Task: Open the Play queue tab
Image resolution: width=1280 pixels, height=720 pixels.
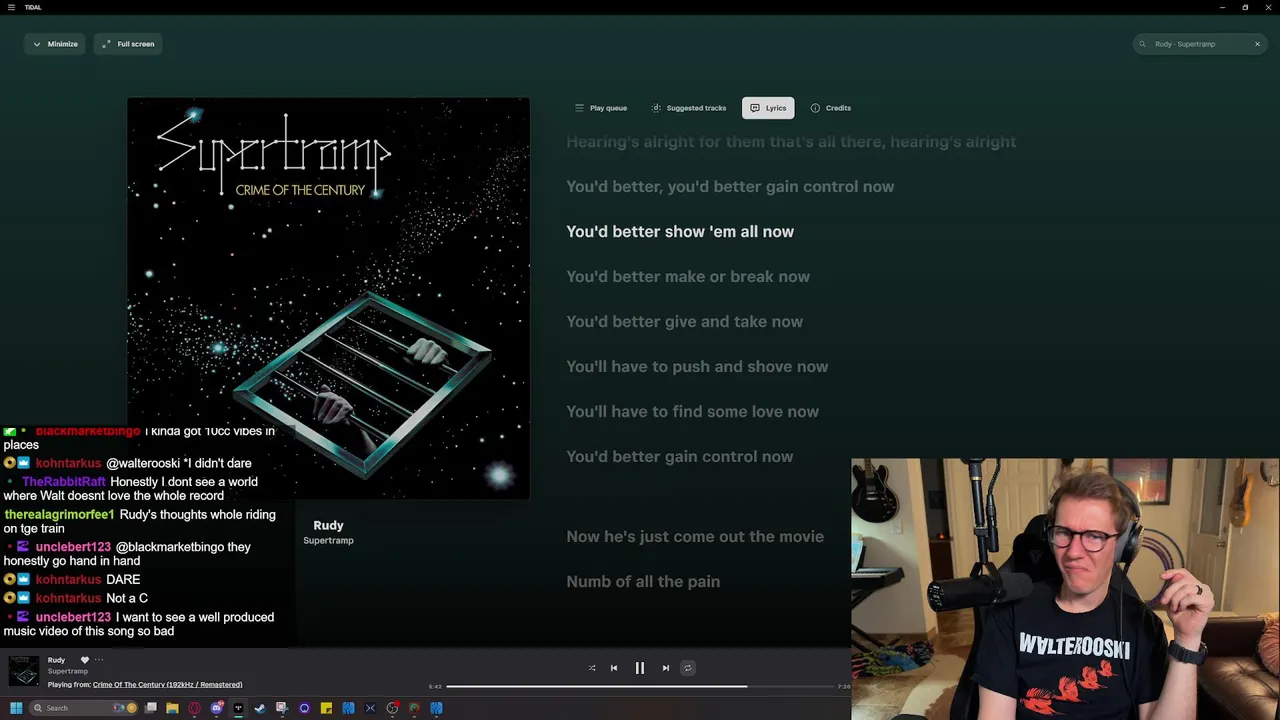Action: [601, 108]
